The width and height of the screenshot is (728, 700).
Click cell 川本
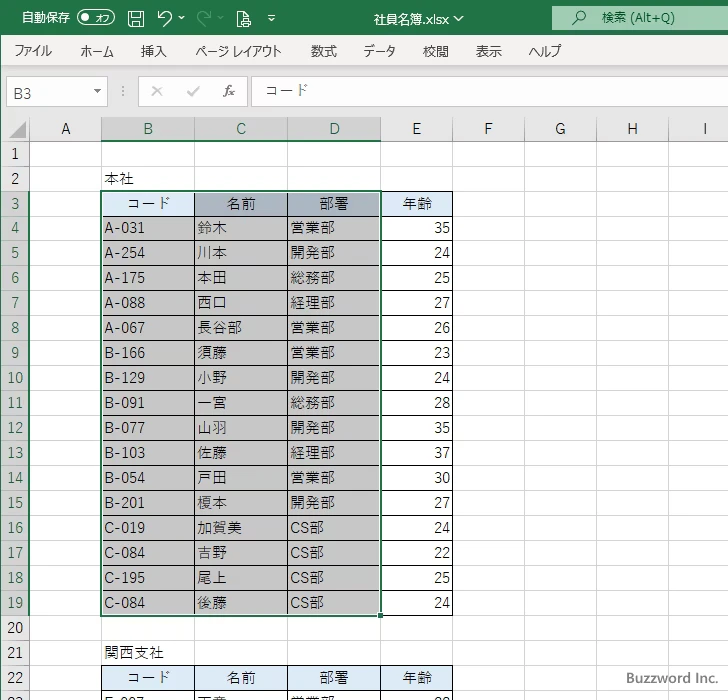click(241, 253)
